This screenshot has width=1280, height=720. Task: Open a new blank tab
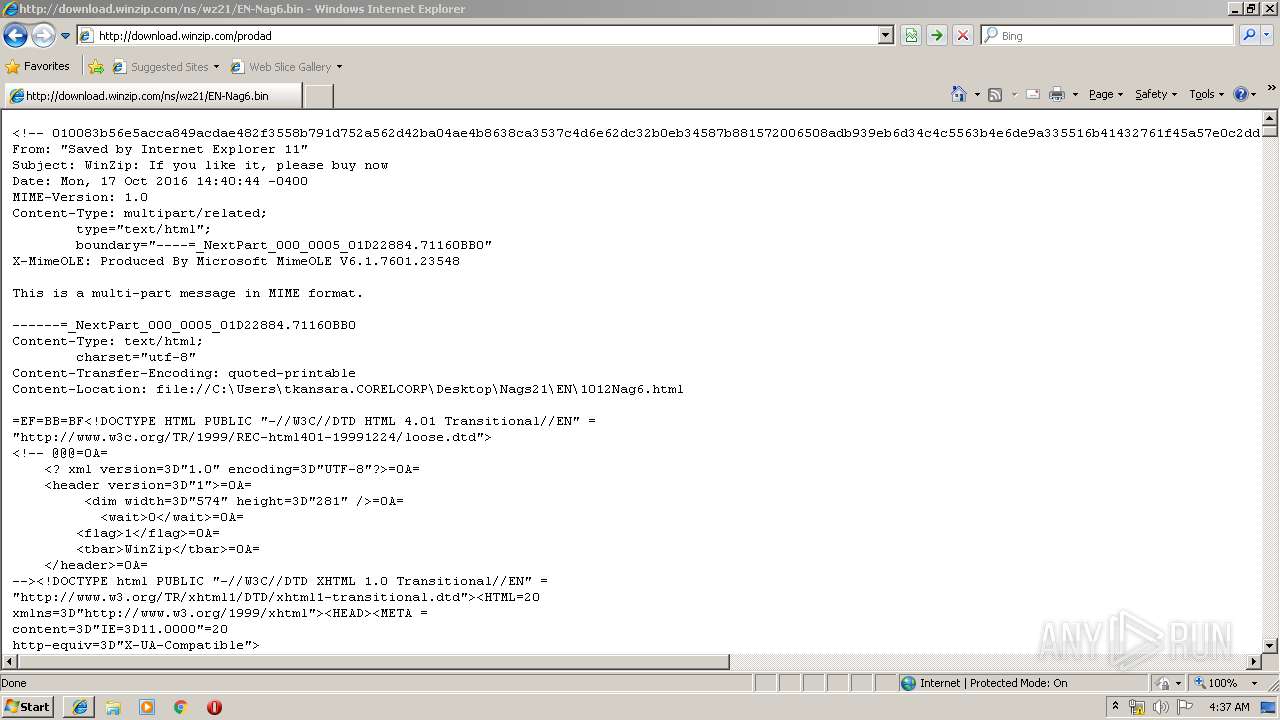point(318,96)
